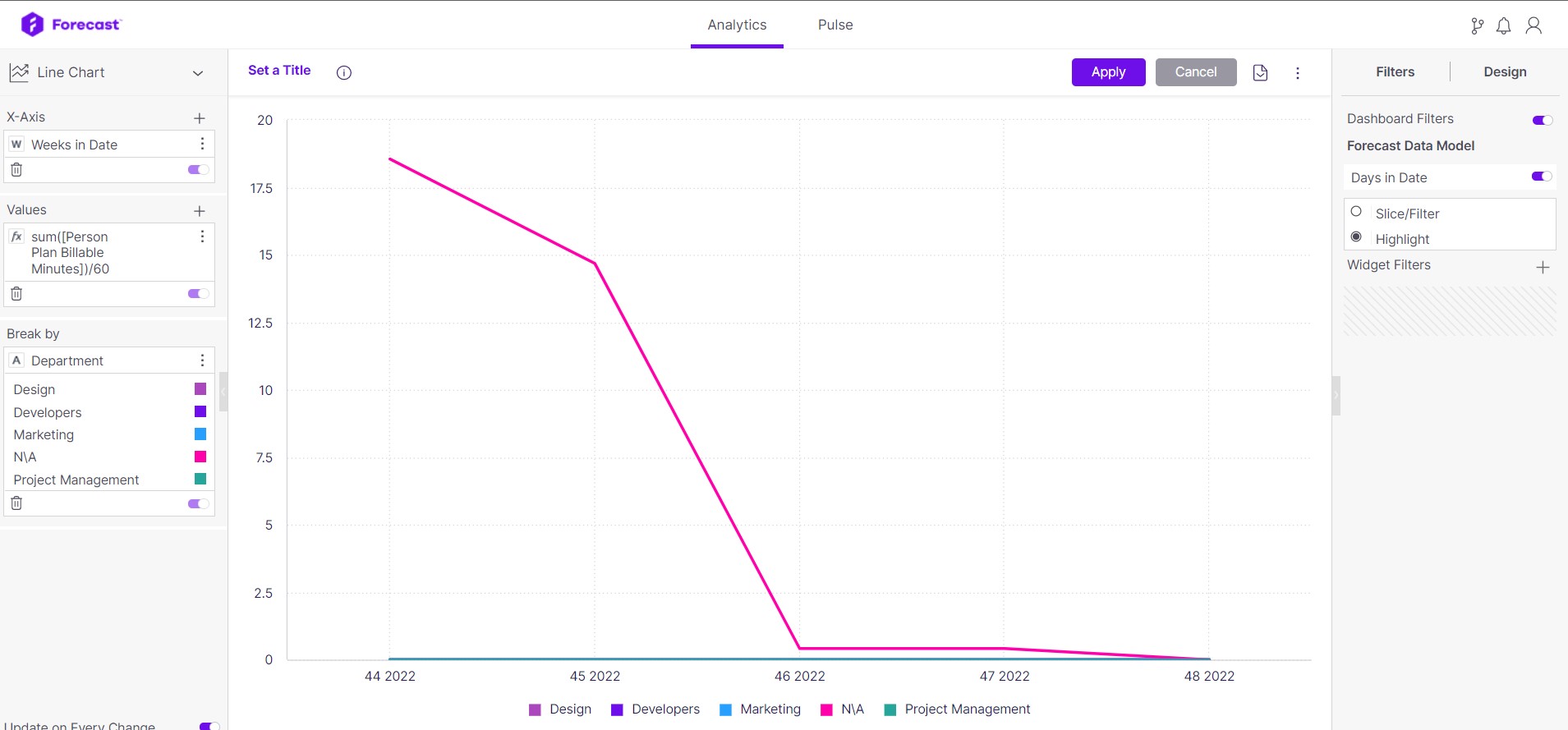Delete the X-Axis Weeks in Date field

(x=16, y=170)
